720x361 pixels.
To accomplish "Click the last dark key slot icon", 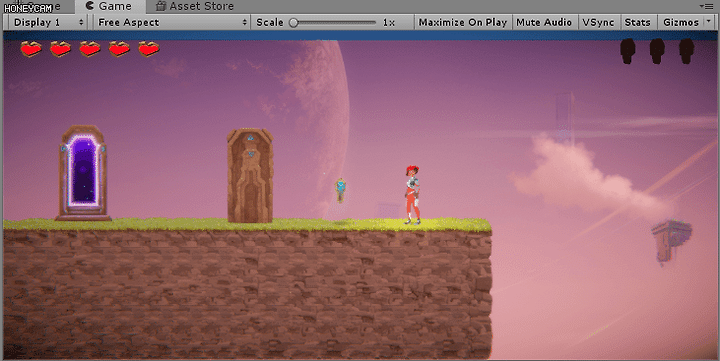I will point(686,51).
